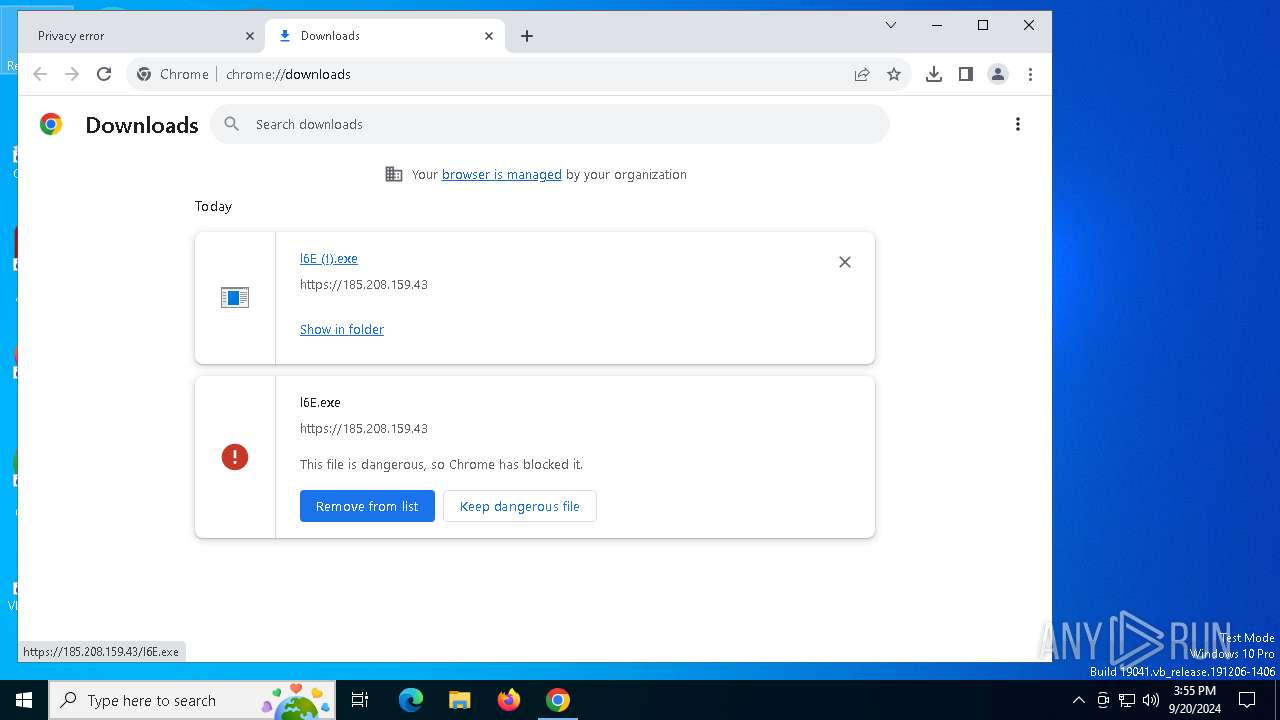Screen dimensions: 1280x720
Task: Open File Explorer from the taskbar
Action: pos(459,700)
